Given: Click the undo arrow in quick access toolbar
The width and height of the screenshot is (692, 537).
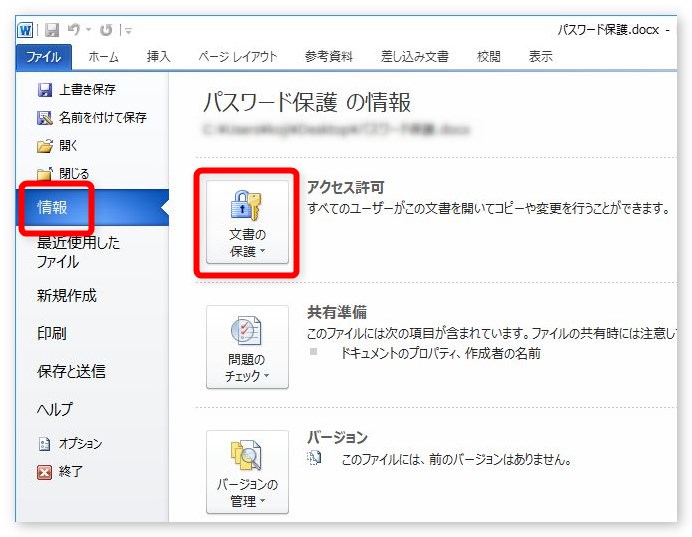Looking at the screenshot, I should point(74,30).
